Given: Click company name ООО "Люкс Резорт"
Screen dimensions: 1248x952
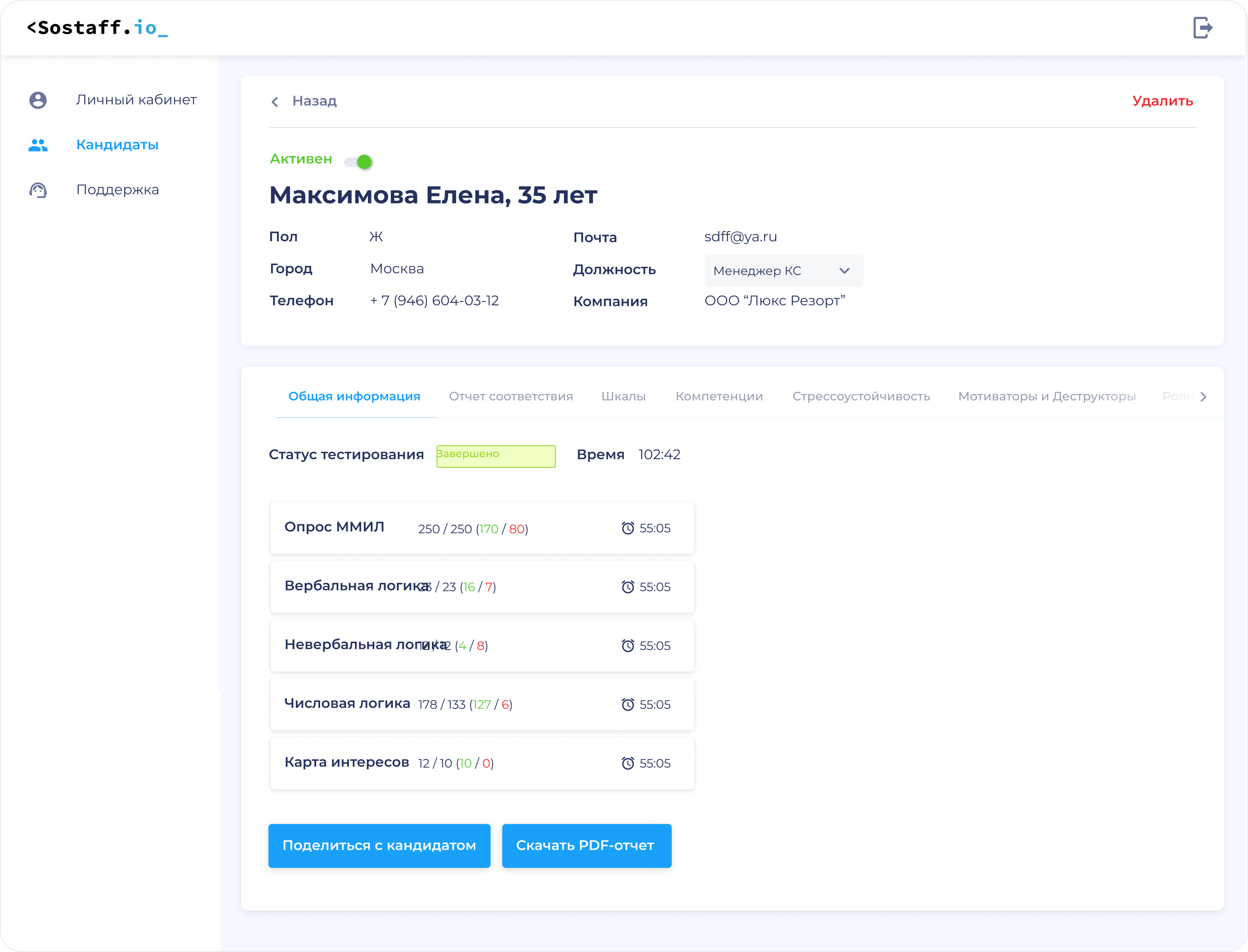Looking at the screenshot, I should click(774, 300).
